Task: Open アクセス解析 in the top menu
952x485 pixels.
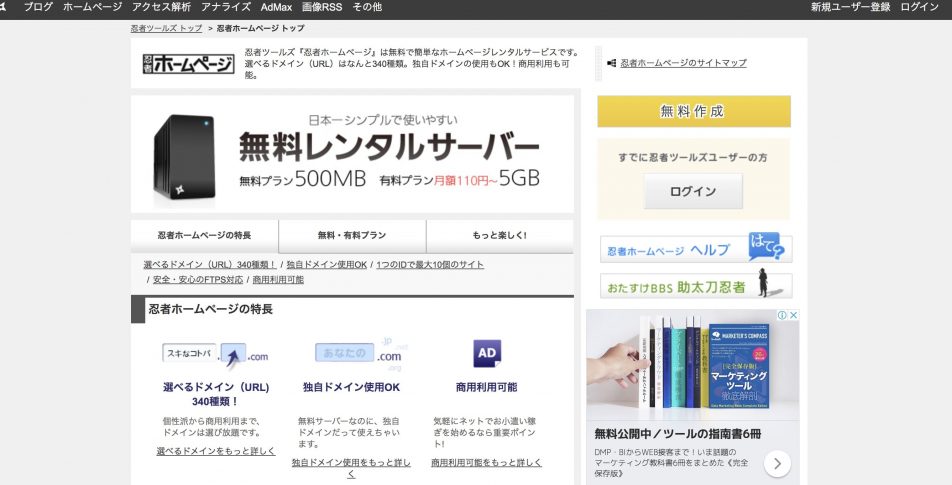Action: [x=161, y=7]
